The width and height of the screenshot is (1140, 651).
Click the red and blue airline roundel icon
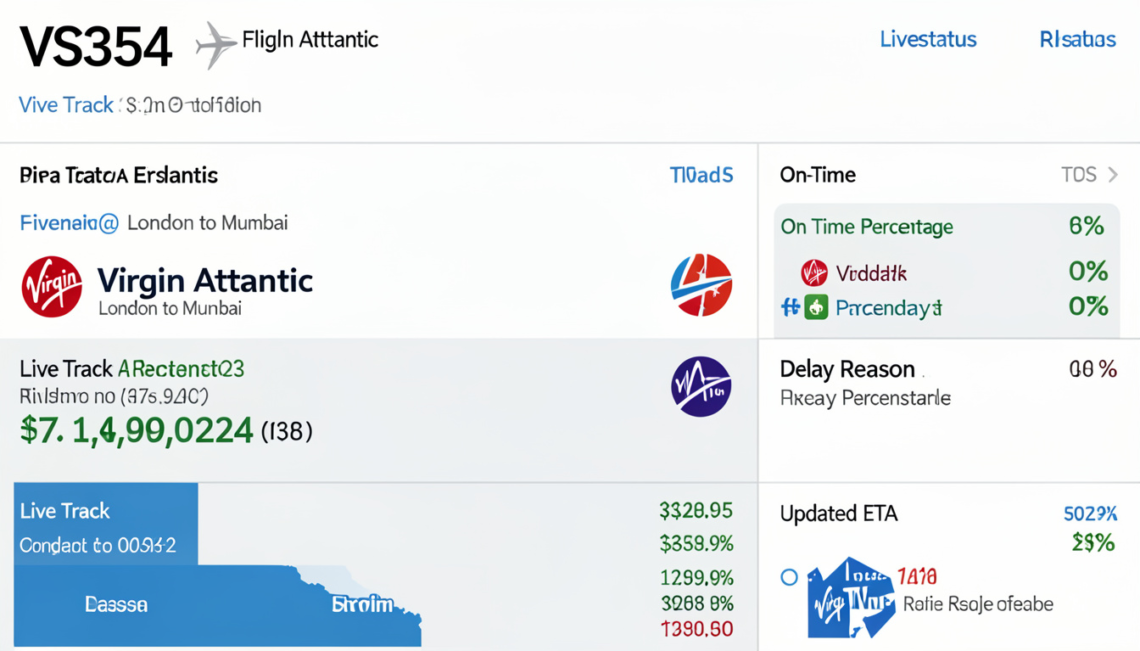[x=701, y=283]
